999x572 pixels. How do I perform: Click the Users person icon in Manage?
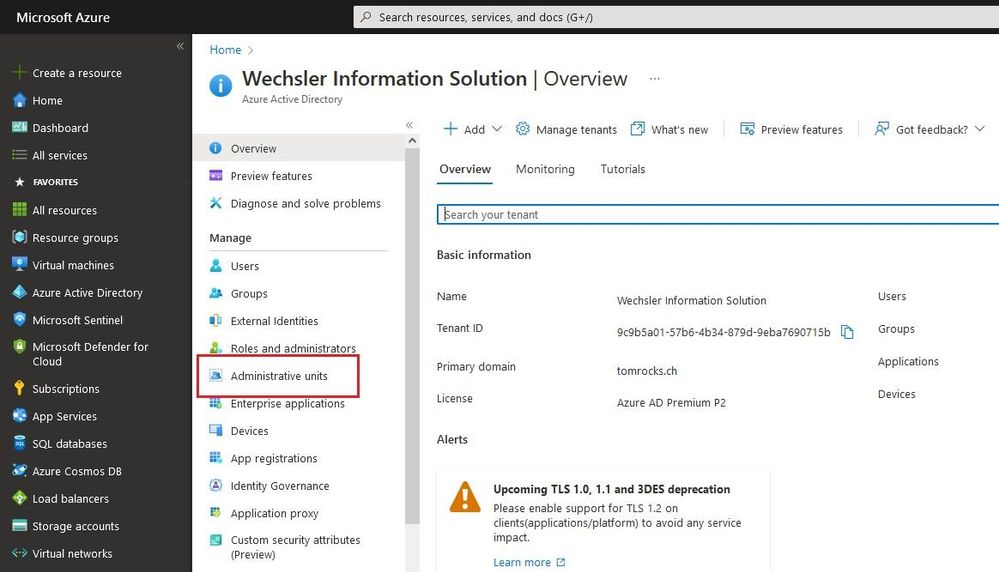coord(216,266)
